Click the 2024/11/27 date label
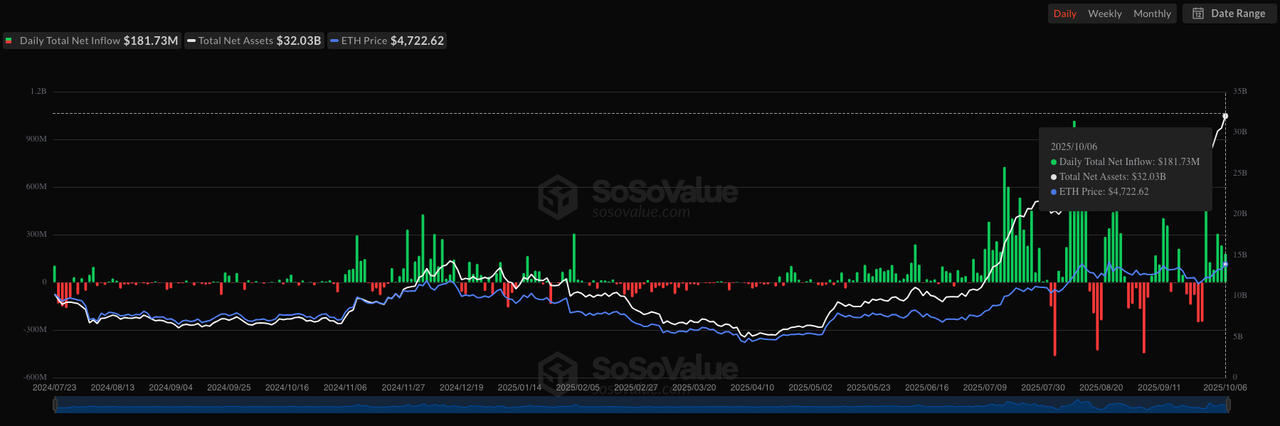This screenshot has width=1280, height=426. pos(403,386)
